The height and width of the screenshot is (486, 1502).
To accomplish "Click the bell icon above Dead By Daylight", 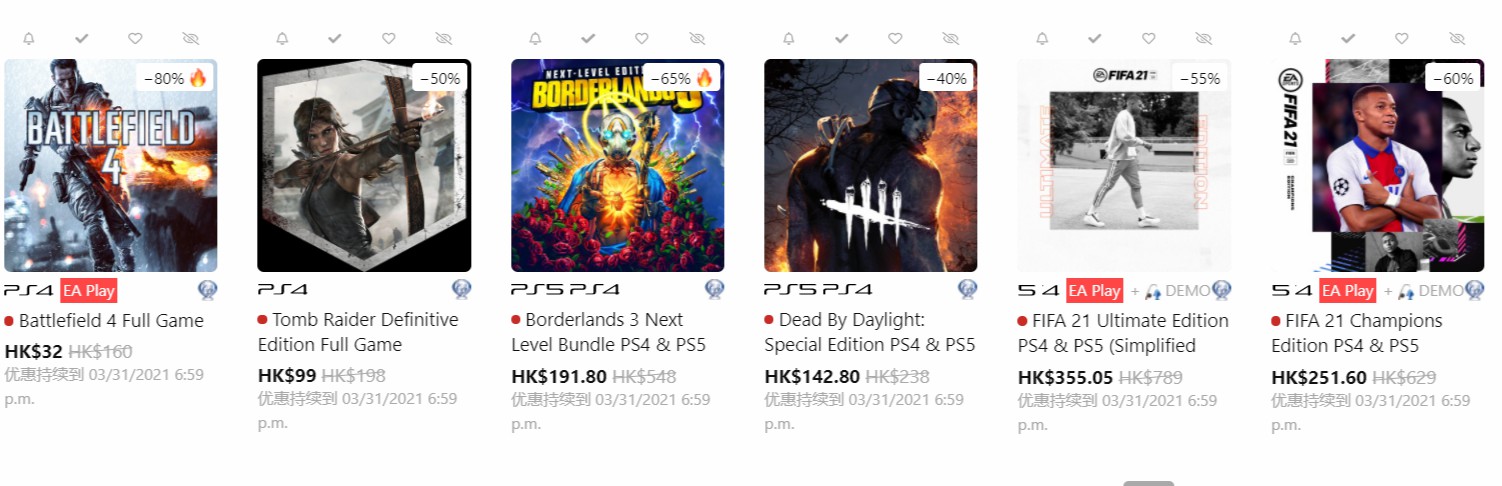I will click(789, 39).
